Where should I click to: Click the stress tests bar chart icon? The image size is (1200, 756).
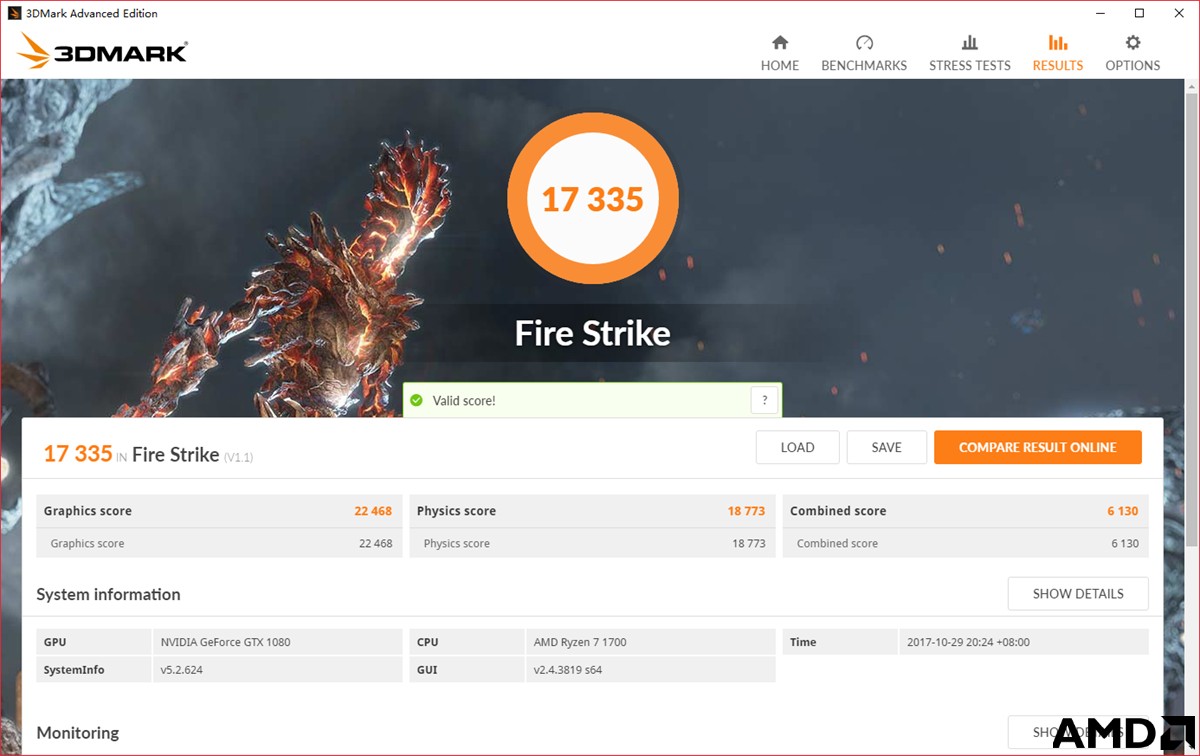970,42
